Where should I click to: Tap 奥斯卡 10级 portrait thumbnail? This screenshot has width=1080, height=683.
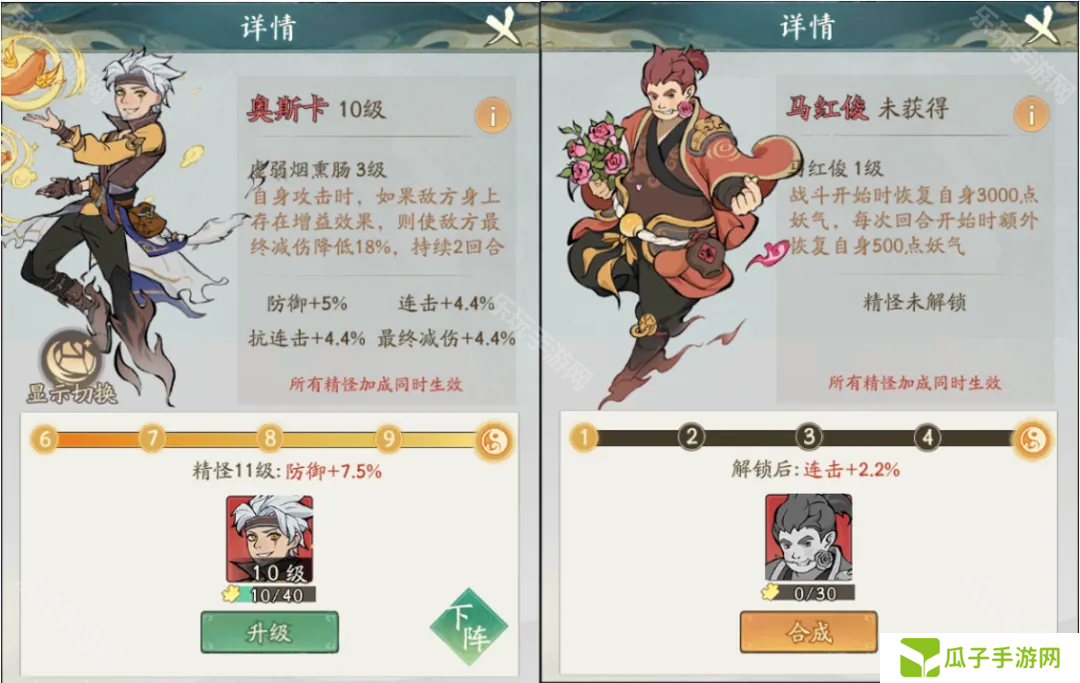pos(269,539)
